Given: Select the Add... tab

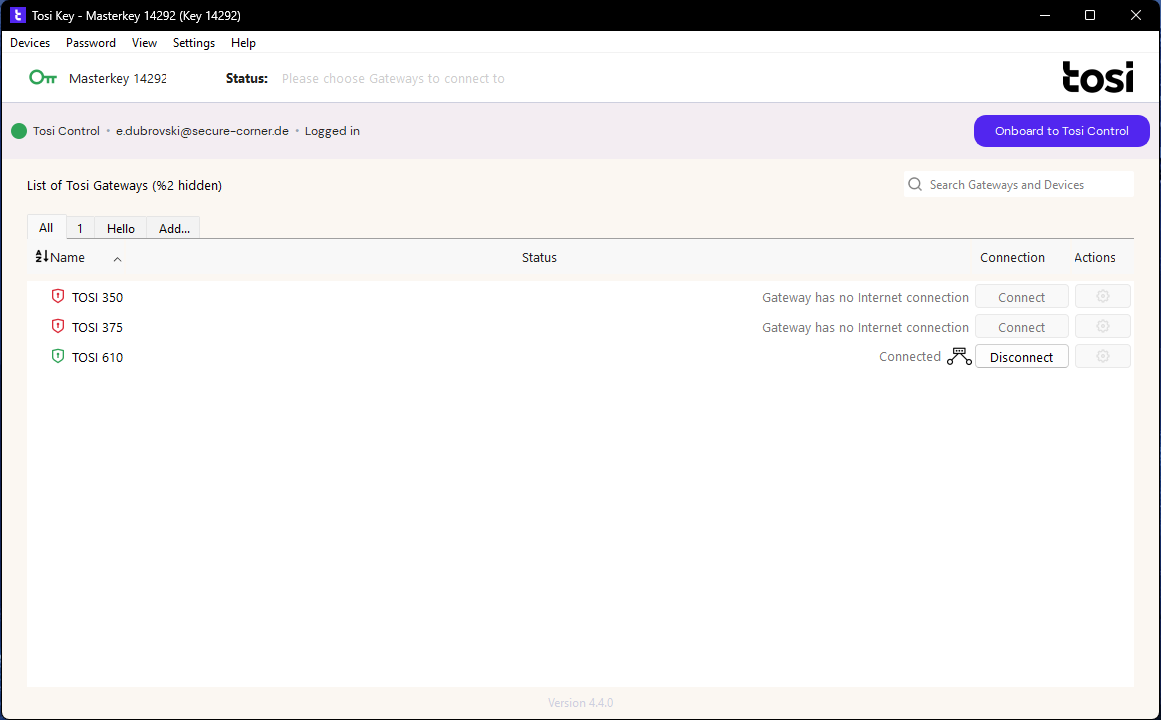Looking at the screenshot, I should click(x=174, y=228).
